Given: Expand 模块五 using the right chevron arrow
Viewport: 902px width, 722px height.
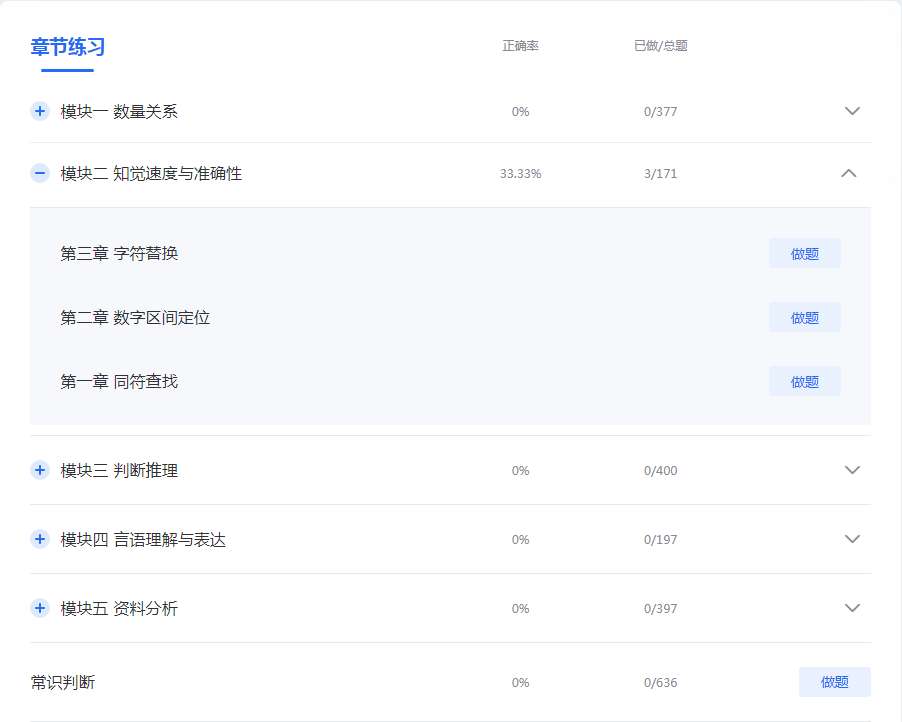Looking at the screenshot, I should 852,608.
